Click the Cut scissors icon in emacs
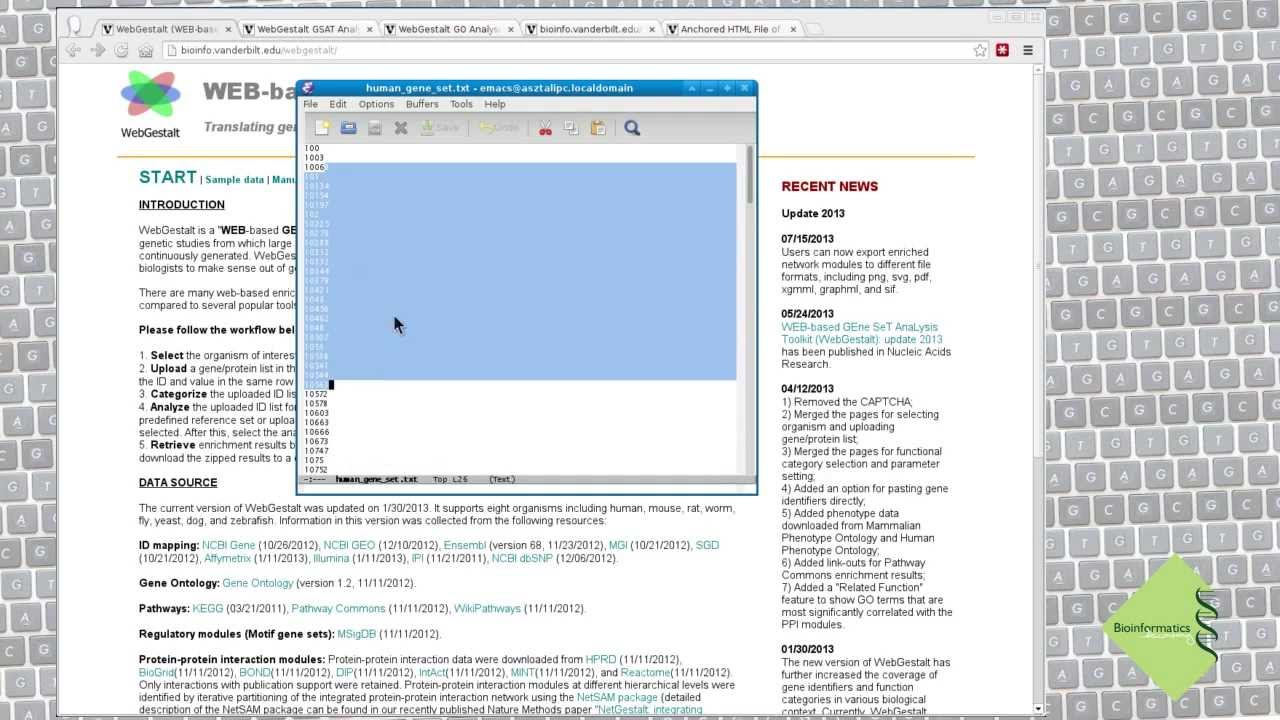This screenshot has height=720, width=1280. (x=545, y=128)
